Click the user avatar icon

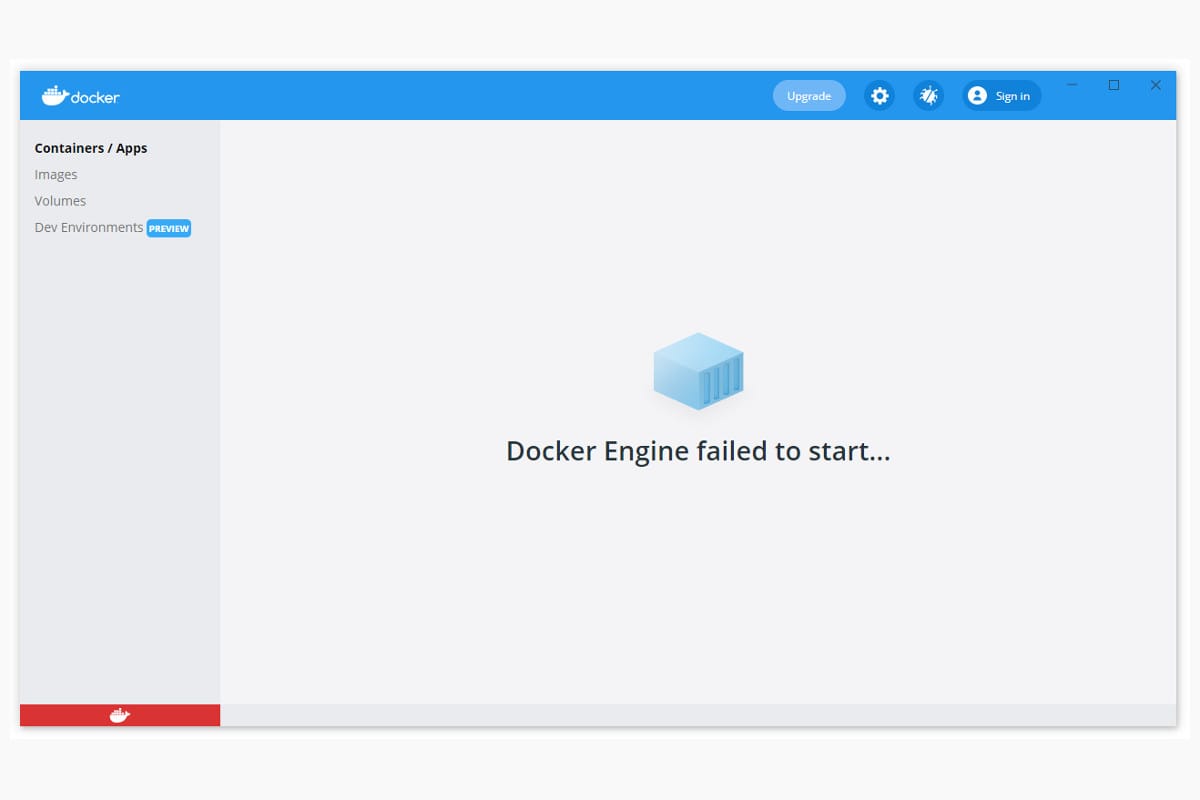(x=977, y=96)
